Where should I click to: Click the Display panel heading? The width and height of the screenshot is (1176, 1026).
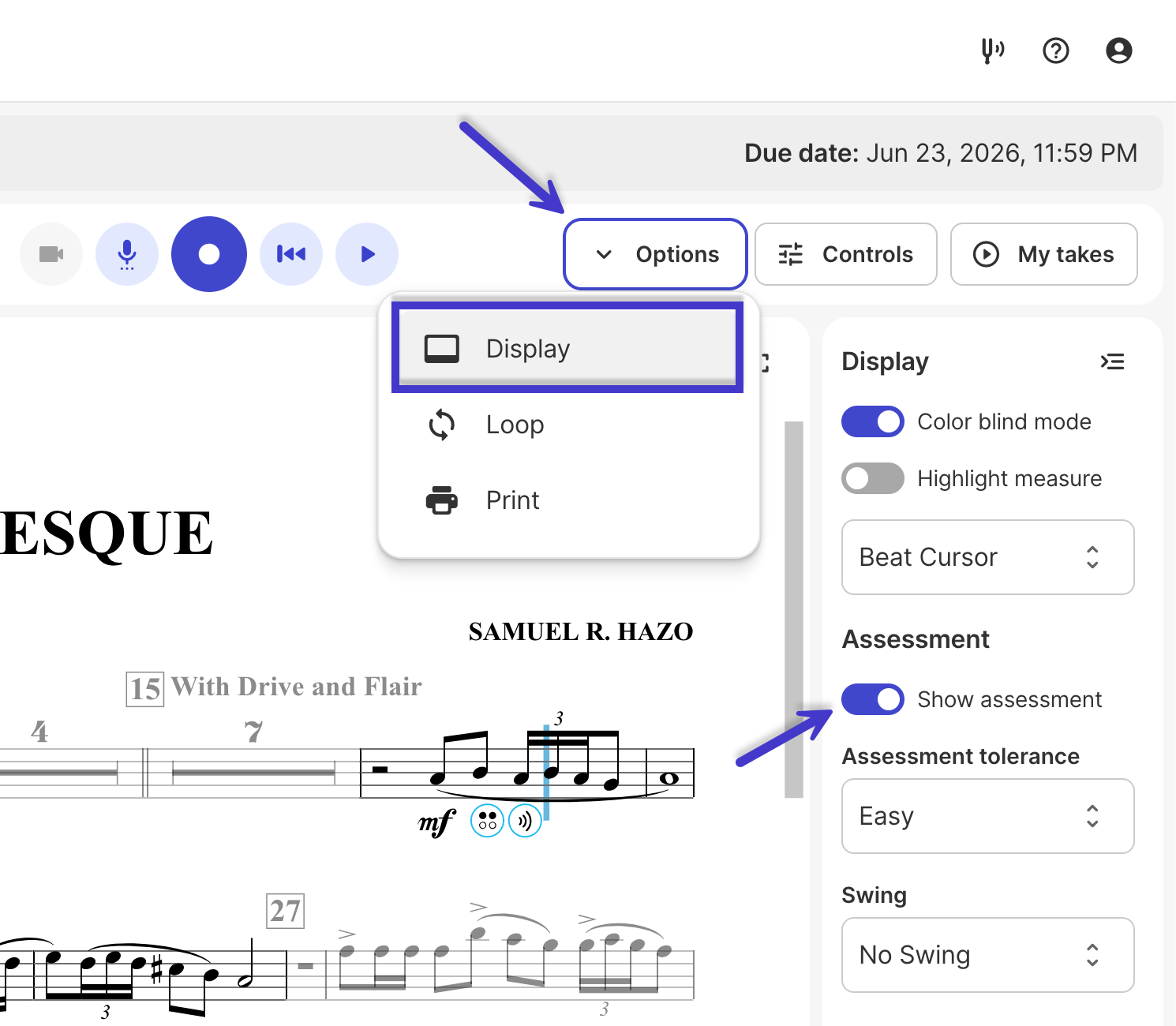pyautogui.click(x=886, y=361)
